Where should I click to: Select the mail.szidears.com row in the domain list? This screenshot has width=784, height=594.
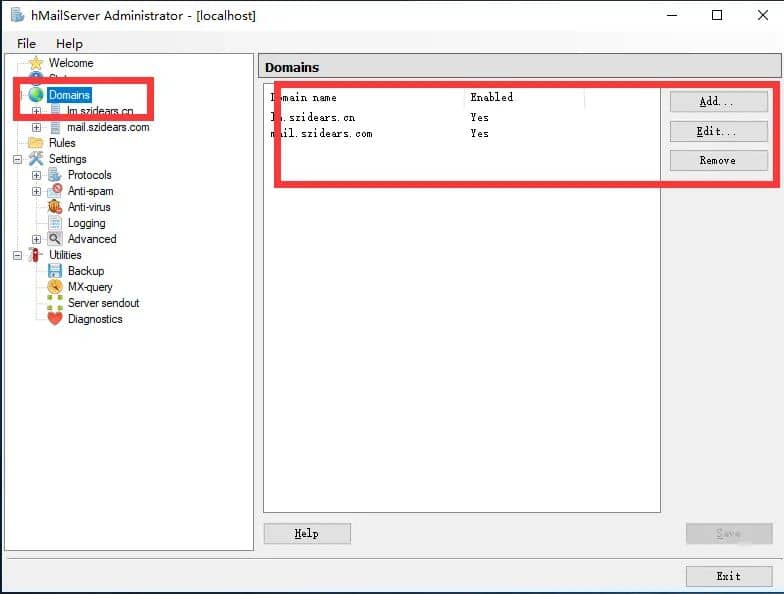click(321, 133)
